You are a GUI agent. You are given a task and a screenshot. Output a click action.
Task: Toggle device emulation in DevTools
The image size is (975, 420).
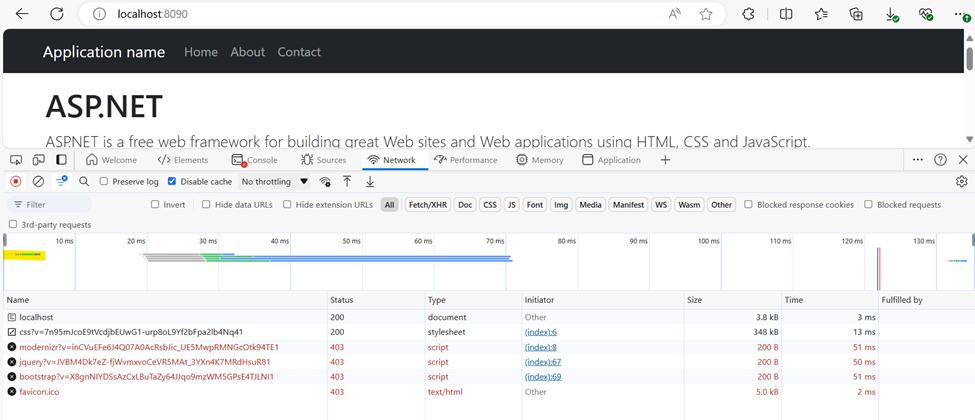[x=39, y=160]
